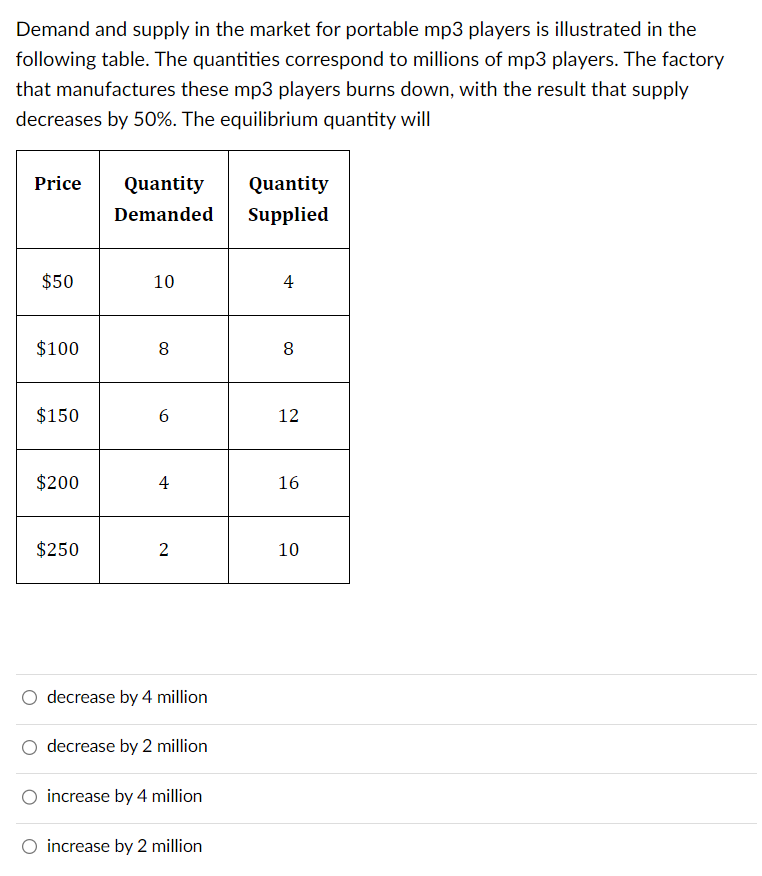Screen dimensions: 762x876
Task: Click the $250 price cell
Action: pyautogui.click(x=57, y=550)
